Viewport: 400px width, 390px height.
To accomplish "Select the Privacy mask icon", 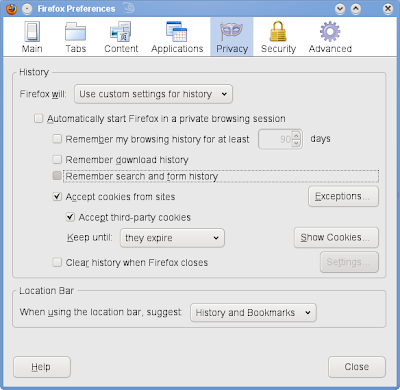I will (x=232, y=32).
